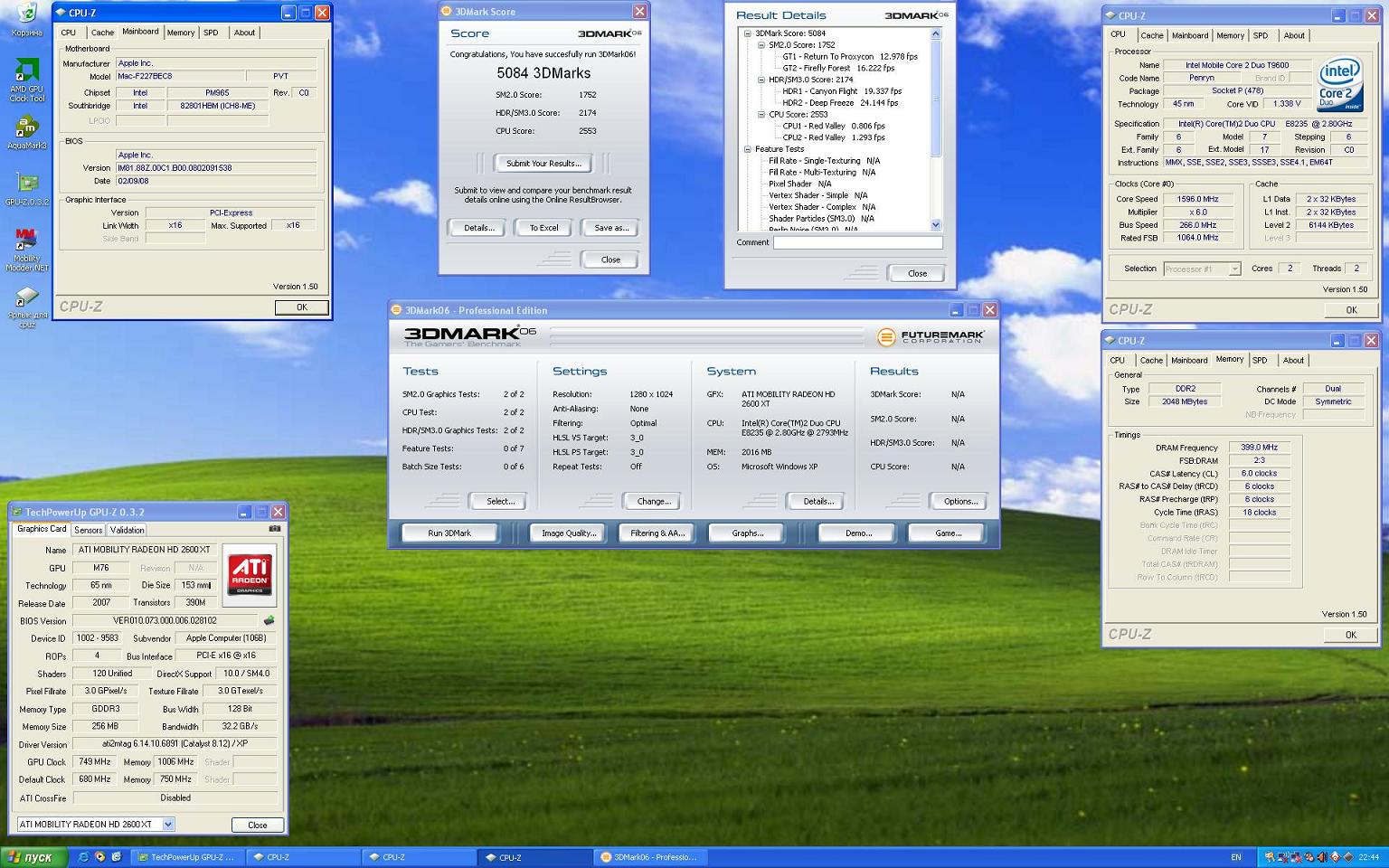
Task: Switch to 3DMark06 taskbar button
Action: click(653, 857)
